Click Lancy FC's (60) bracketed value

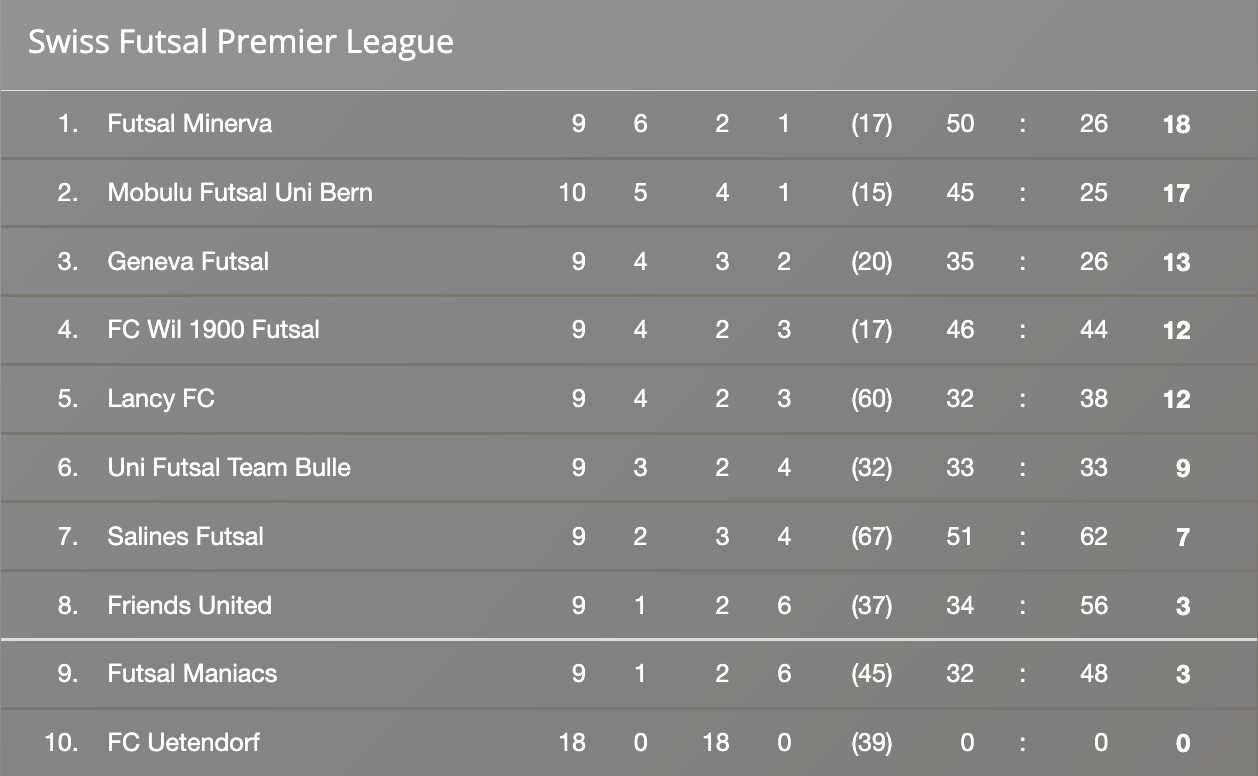[871, 399]
